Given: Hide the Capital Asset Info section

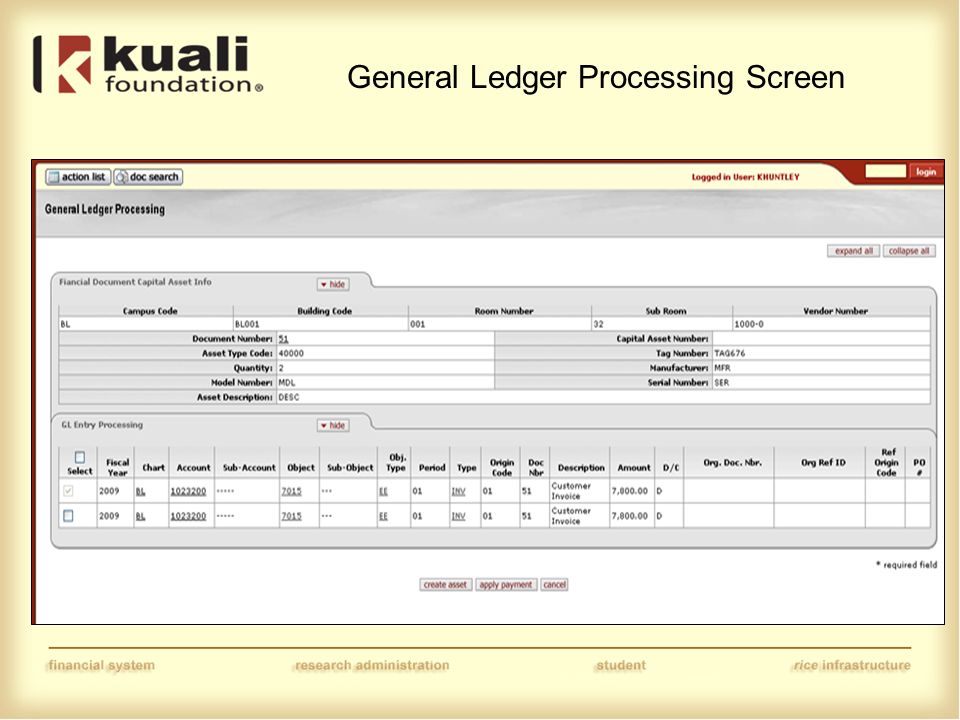Looking at the screenshot, I should tap(333, 284).
